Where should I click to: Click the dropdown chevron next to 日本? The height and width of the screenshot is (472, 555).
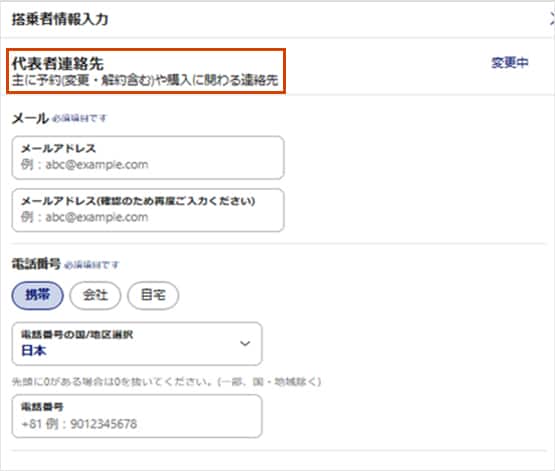pos(245,343)
